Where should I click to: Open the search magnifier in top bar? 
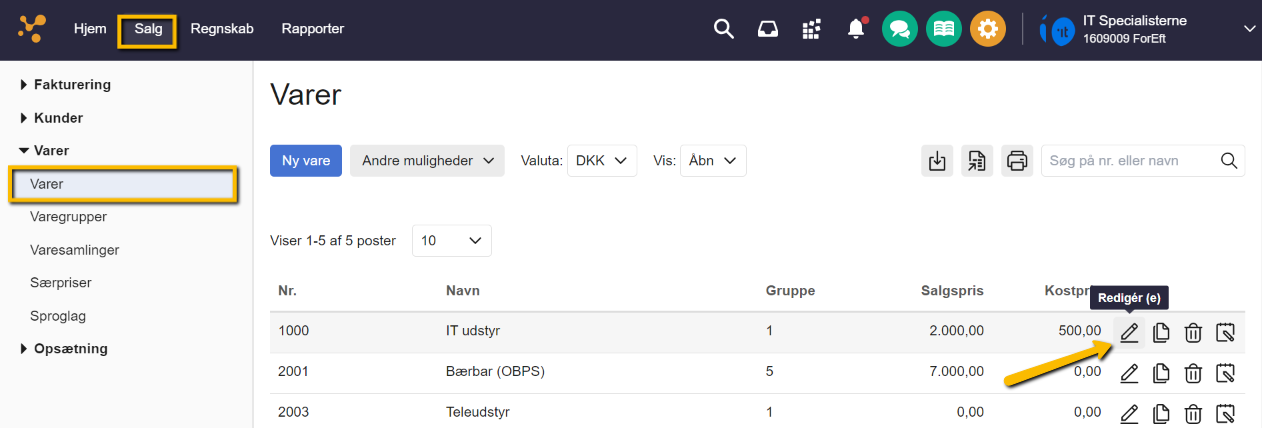pyautogui.click(x=723, y=29)
